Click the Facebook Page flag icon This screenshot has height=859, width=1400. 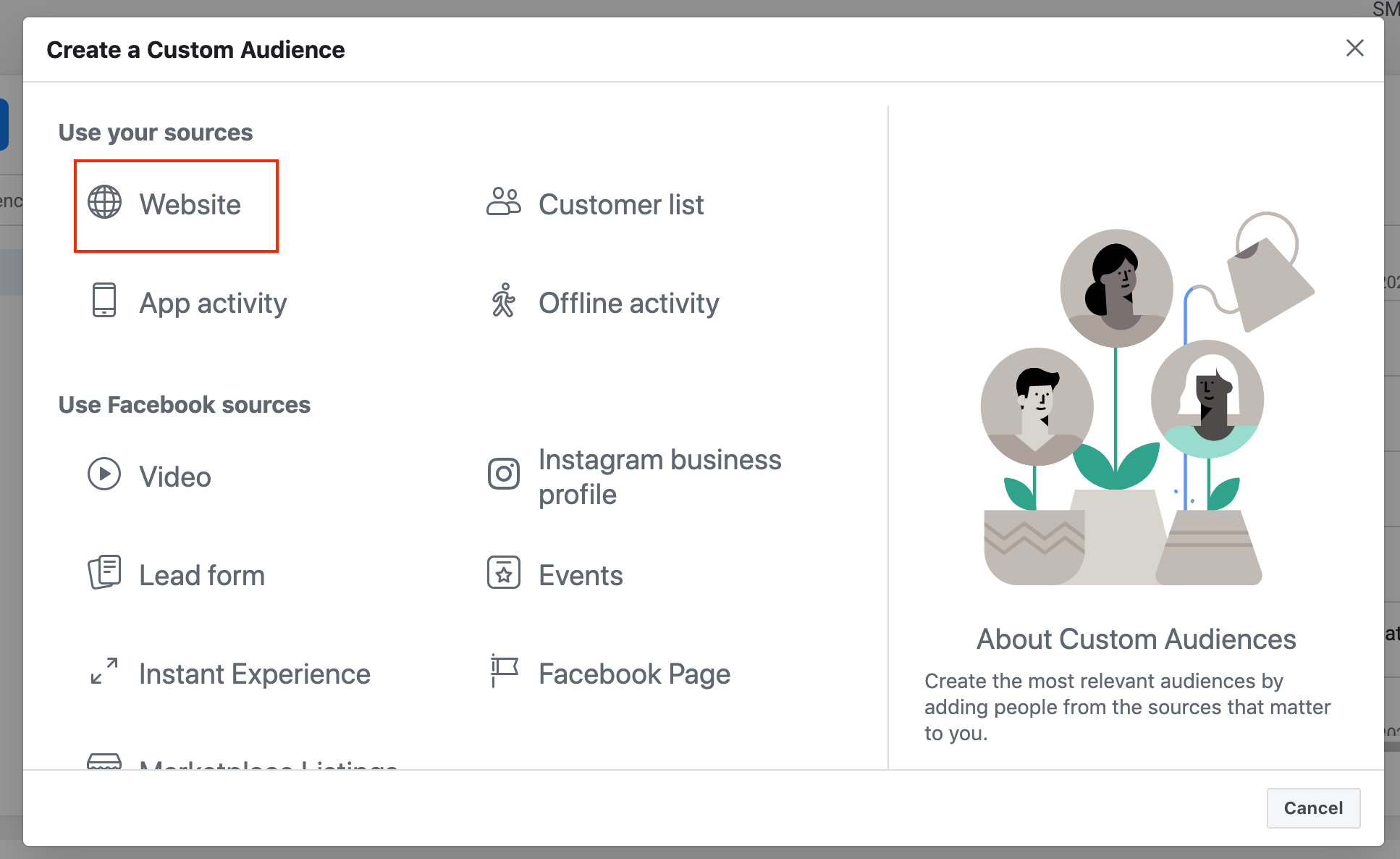[504, 671]
